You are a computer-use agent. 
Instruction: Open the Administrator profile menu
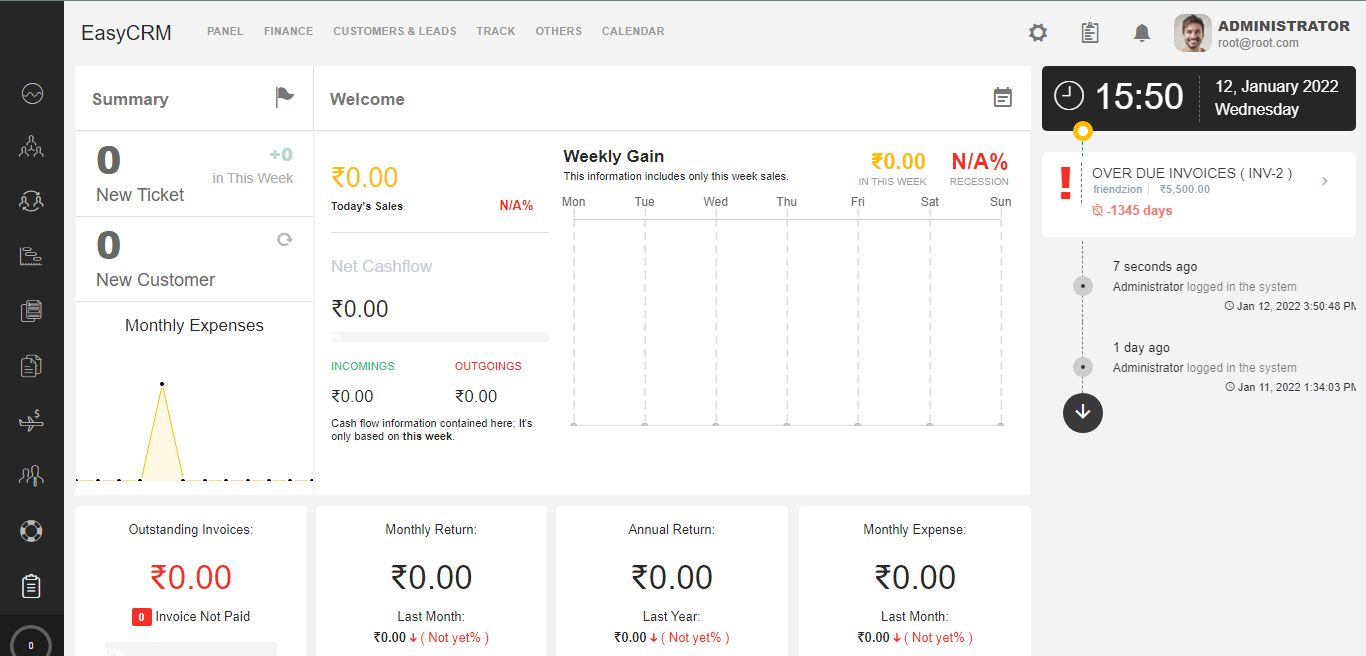point(1264,33)
